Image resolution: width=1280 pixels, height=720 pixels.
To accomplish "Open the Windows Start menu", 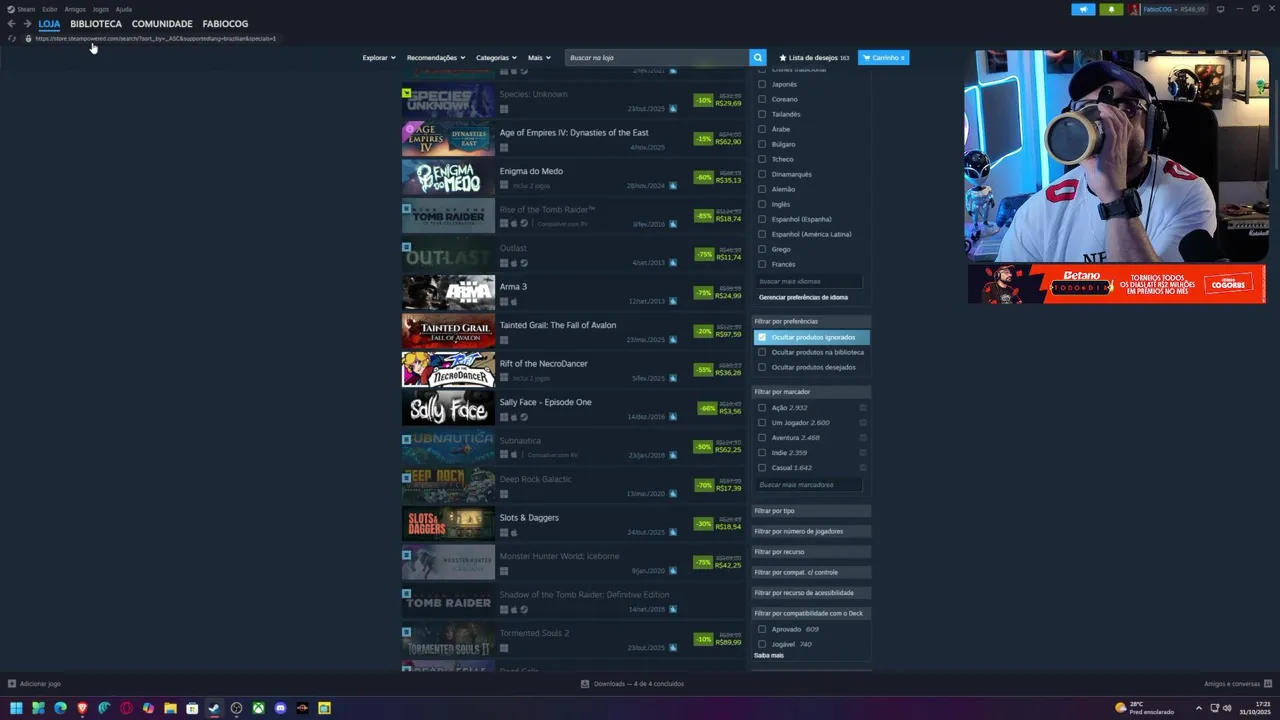I will click(x=16, y=708).
